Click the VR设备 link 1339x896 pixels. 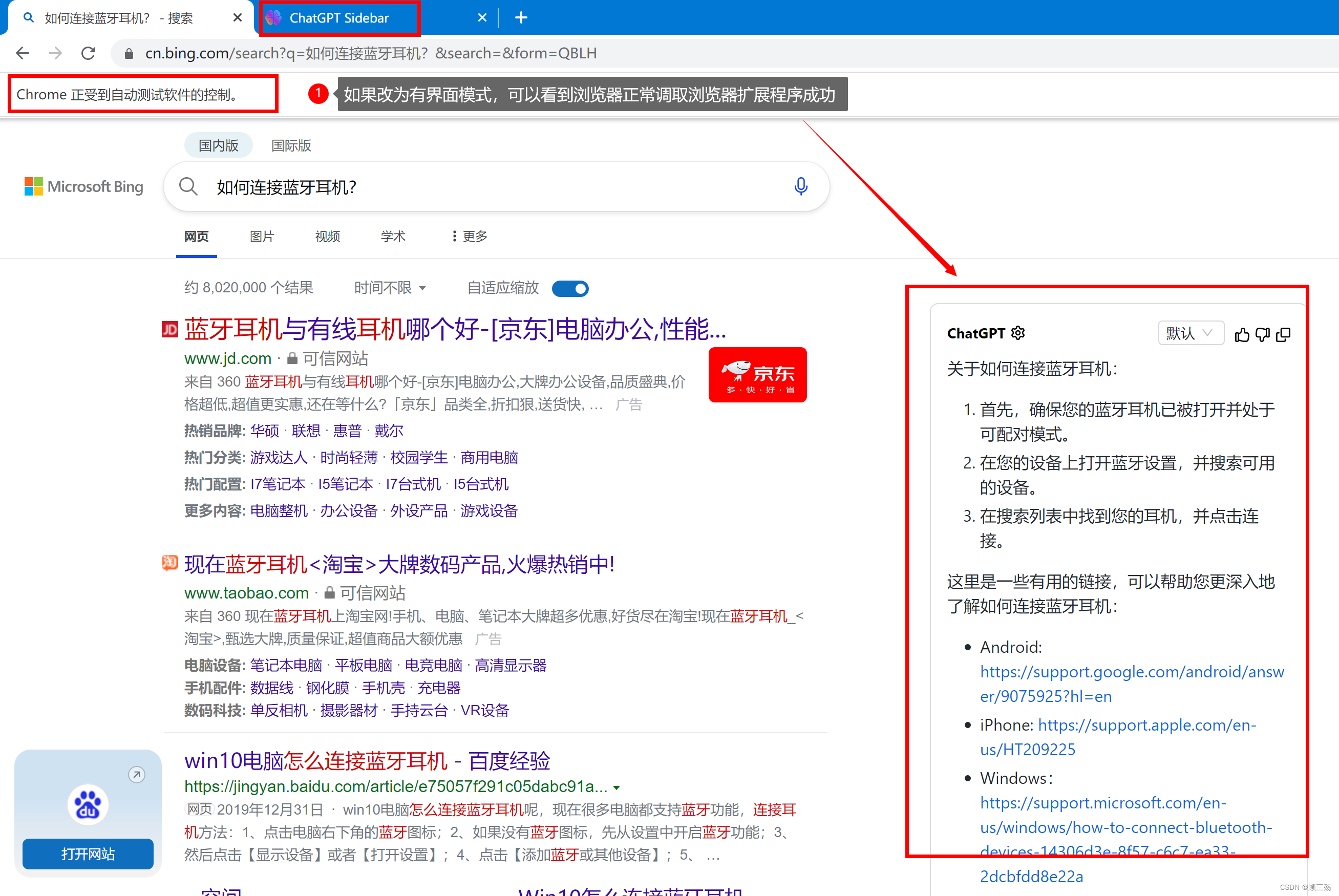[484, 711]
